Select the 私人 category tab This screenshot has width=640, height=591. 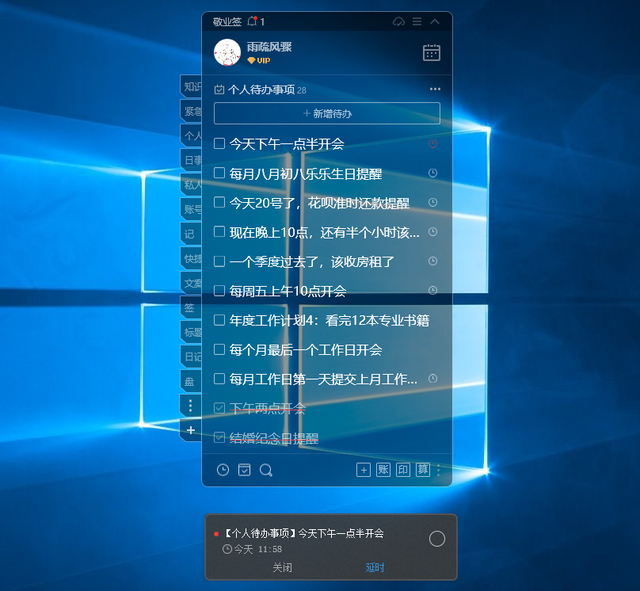tap(191, 185)
